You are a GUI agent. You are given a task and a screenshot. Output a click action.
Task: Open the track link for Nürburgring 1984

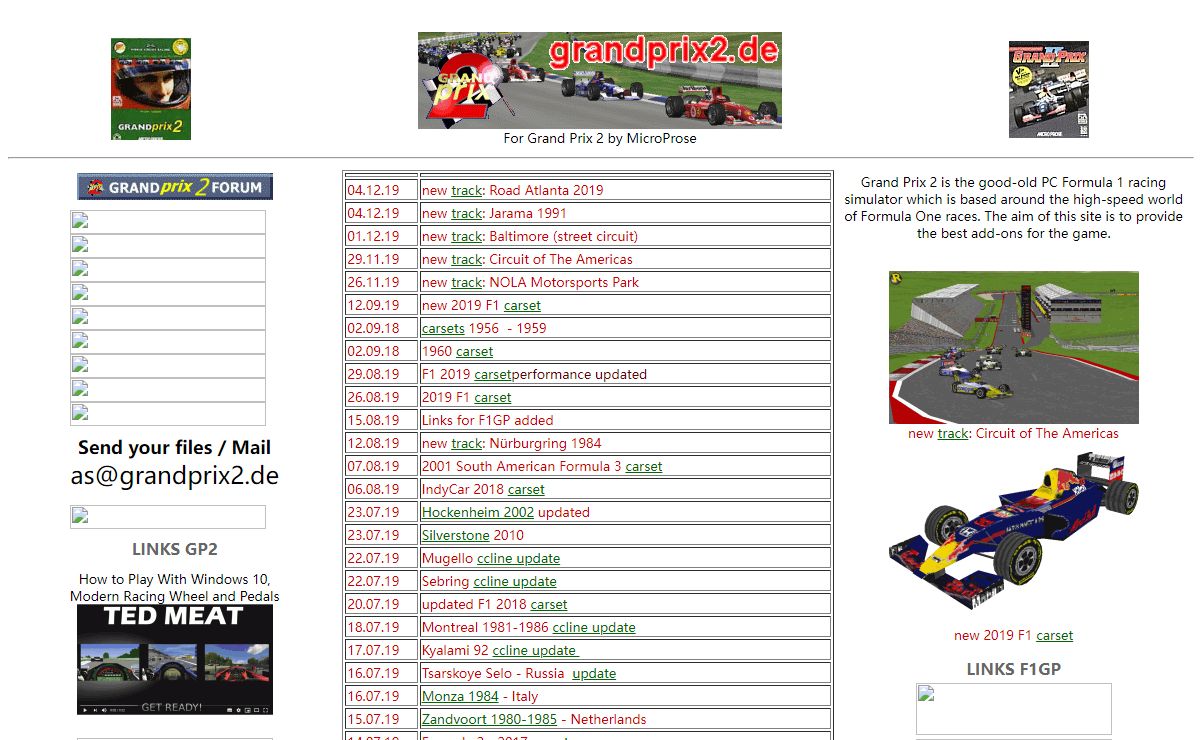(467, 443)
